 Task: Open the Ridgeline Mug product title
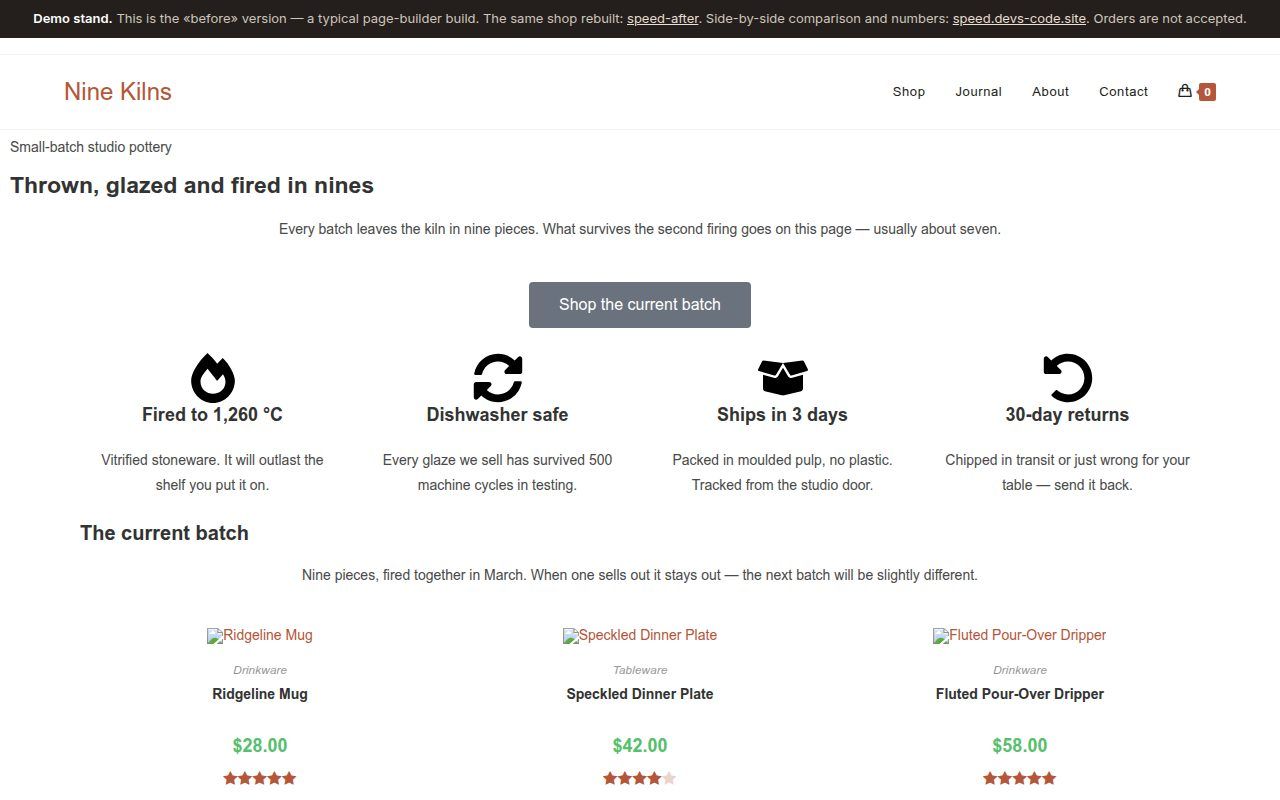(260, 694)
